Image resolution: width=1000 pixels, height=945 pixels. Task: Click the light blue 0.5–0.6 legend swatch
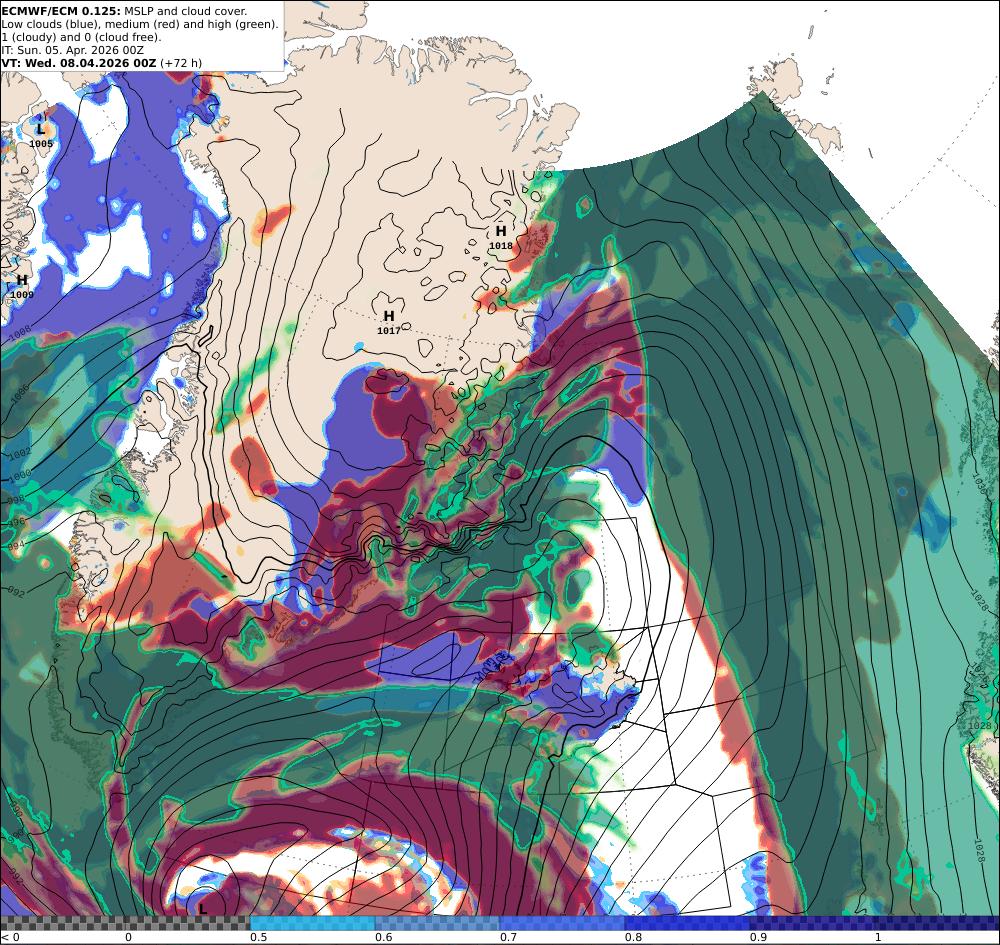point(312,923)
